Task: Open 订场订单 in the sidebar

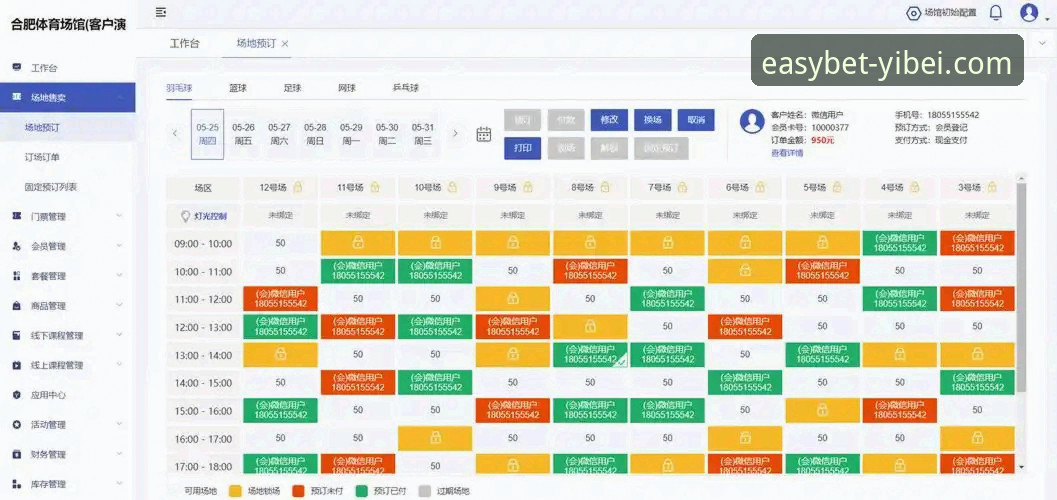Action: click(x=42, y=157)
